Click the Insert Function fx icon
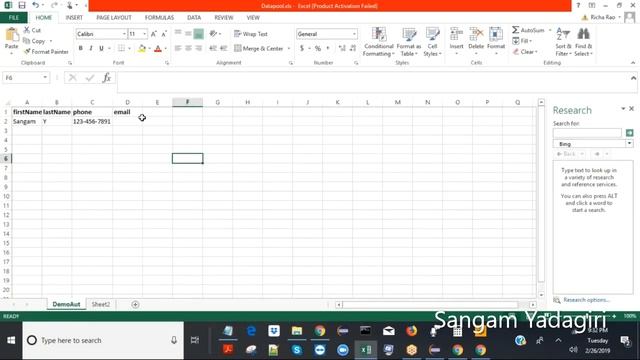The image size is (640, 360). pyautogui.click(x=107, y=78)
